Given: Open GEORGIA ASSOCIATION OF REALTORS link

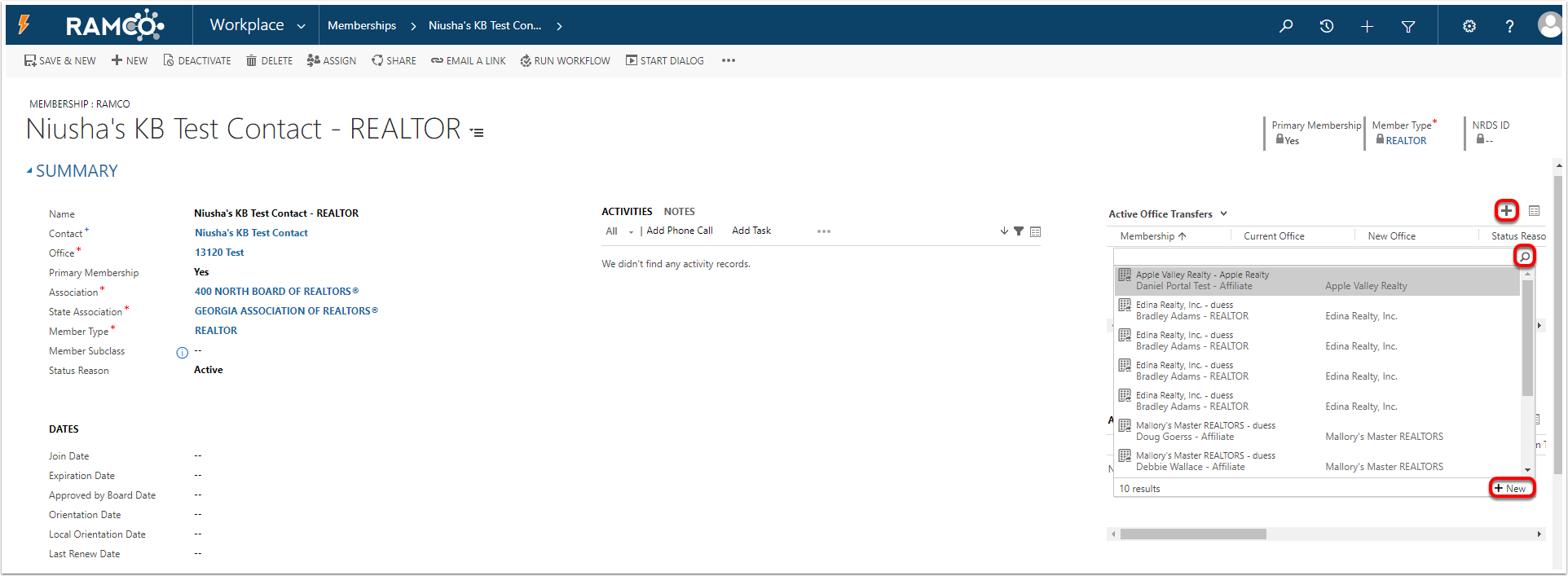Looking at the screenshot, I should click(286, 311).
